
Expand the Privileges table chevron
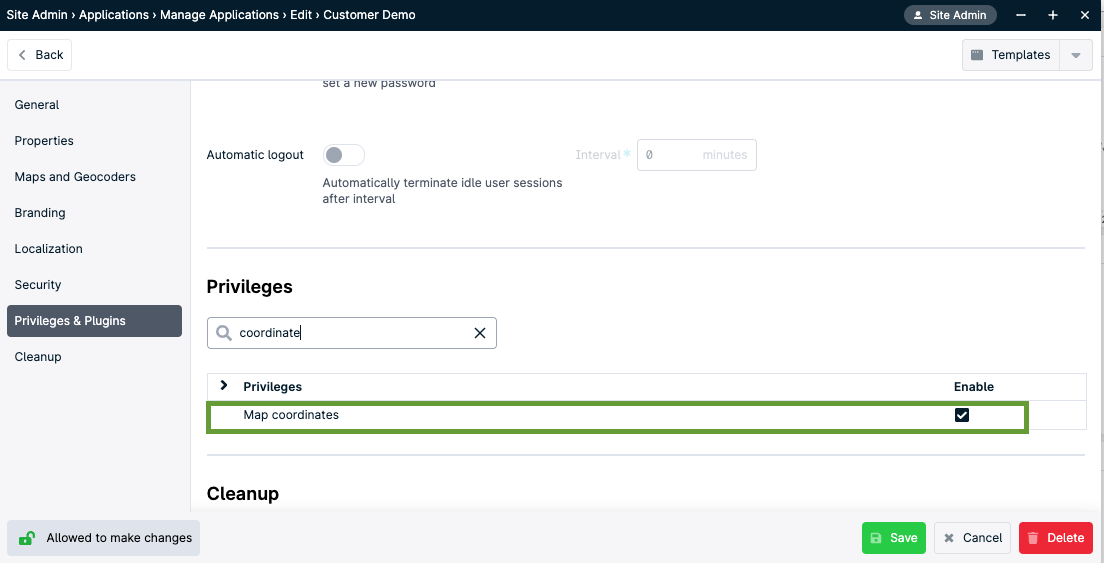point(224,386)
